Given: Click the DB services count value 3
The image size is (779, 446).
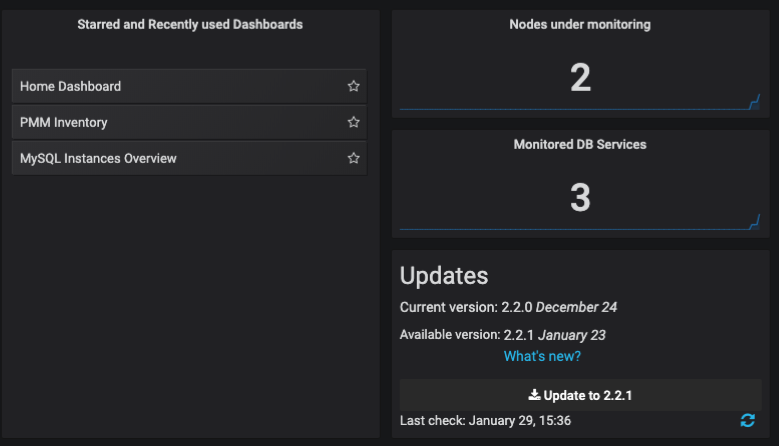Looking at the screenshot, I should 580,197.
